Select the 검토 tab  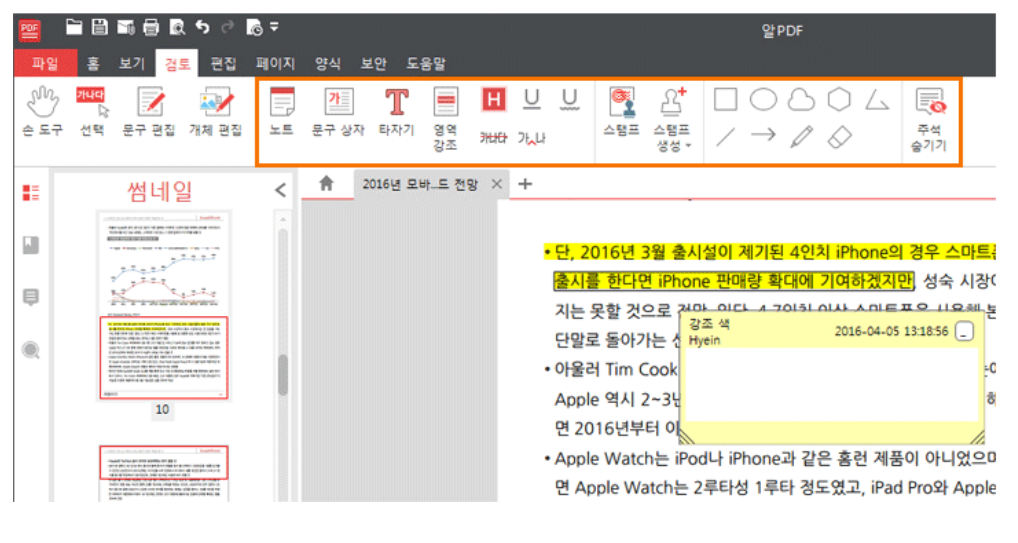(177, 64)
